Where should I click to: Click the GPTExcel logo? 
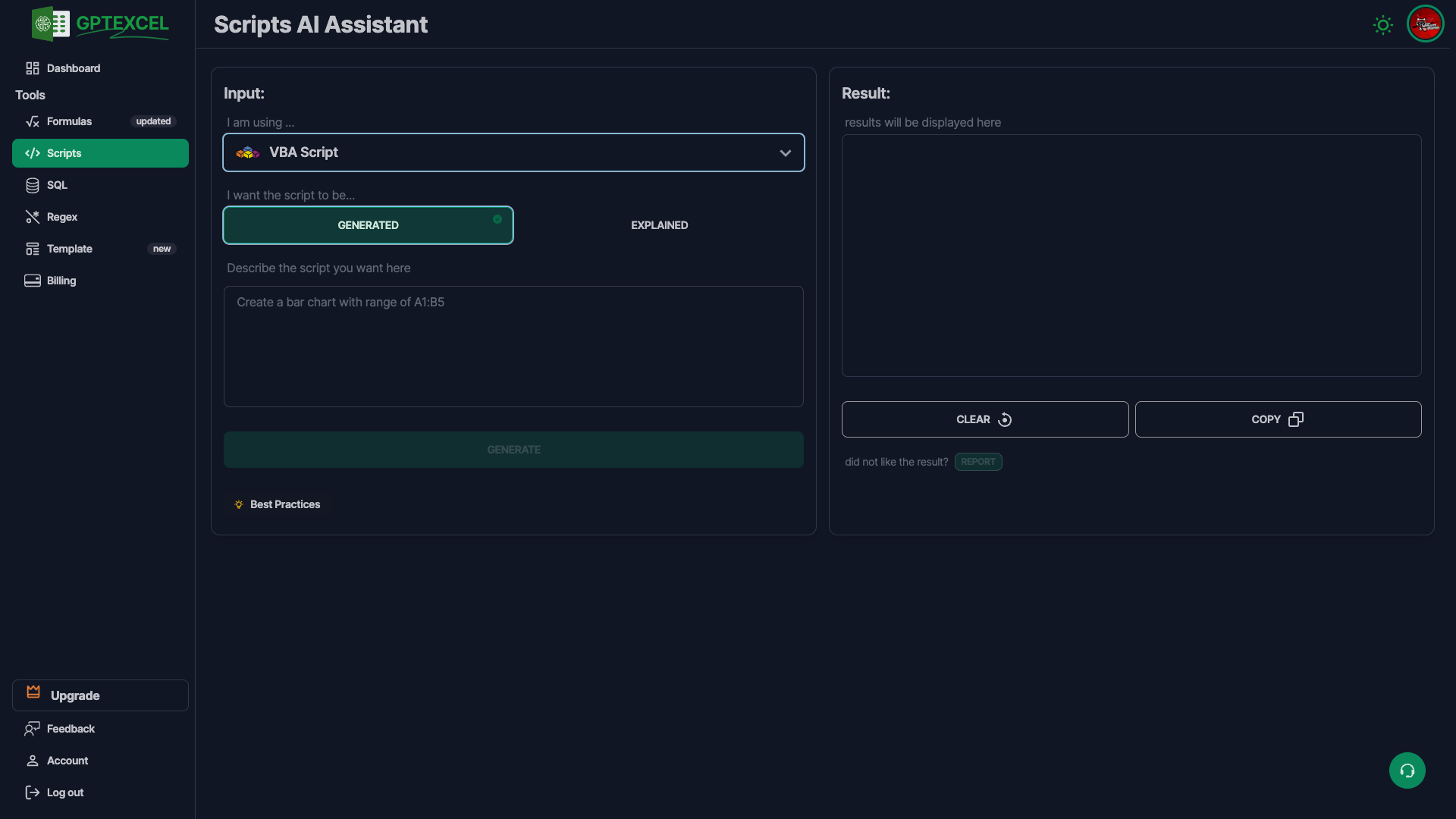coord(101,24)
